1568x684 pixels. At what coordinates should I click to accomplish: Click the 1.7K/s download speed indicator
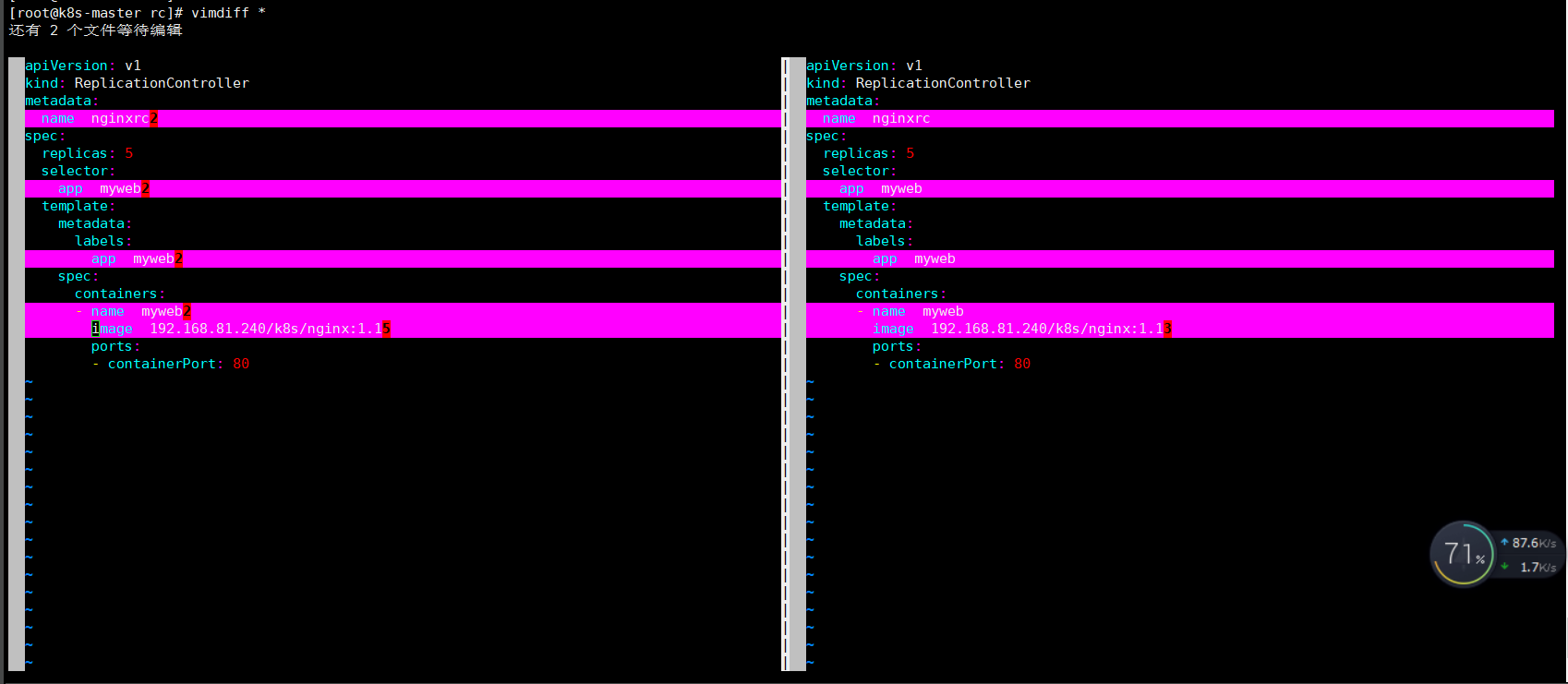point(1529,567)
